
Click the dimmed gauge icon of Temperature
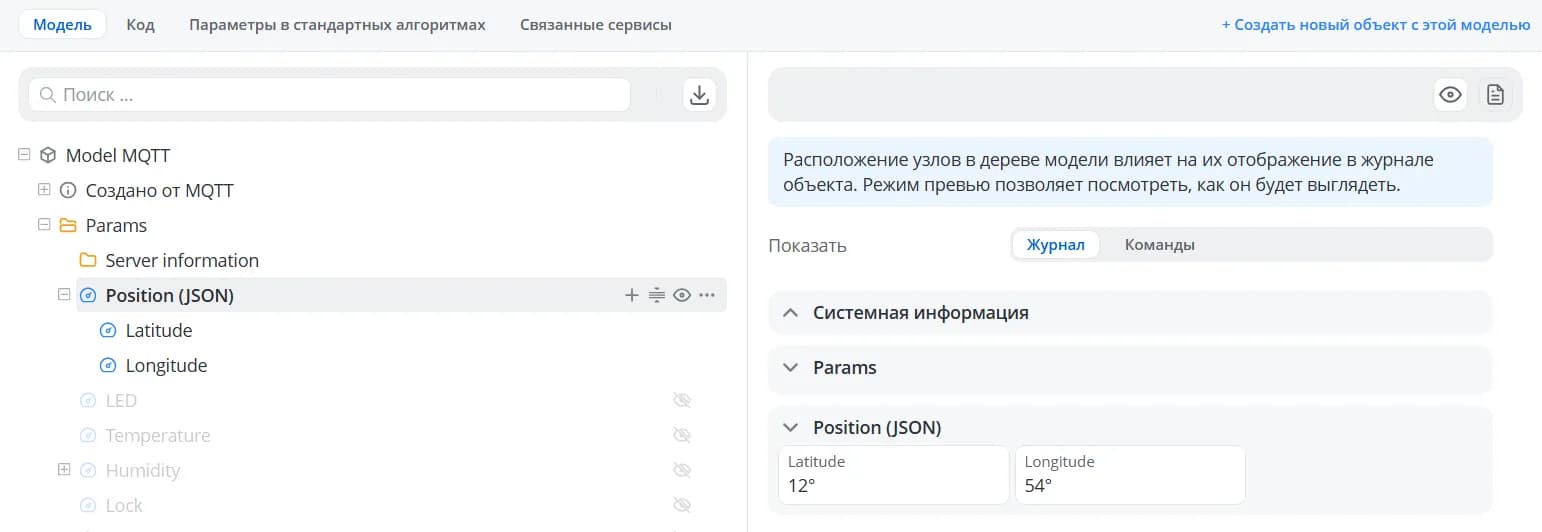[88, 435]
